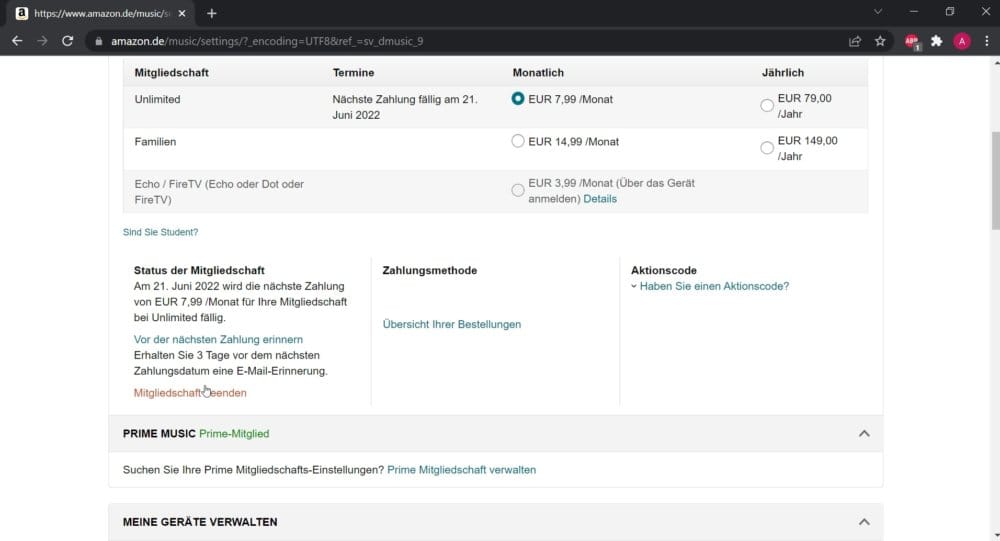
Task: Select Unlimited yearly EUR 79,00 plan
Action: (x=767, y=106)
